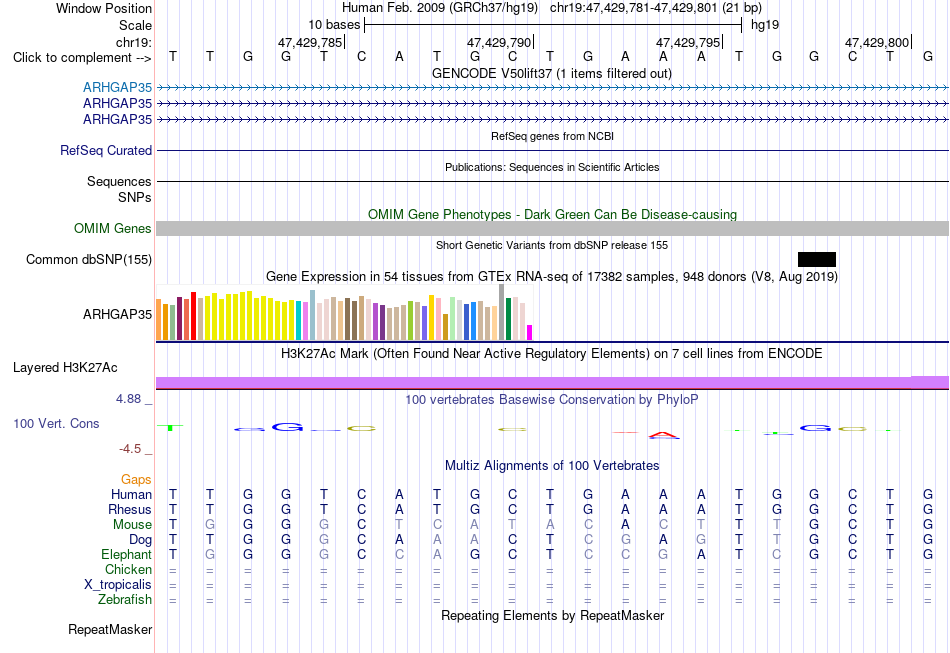
Task: Click the tall gray GTEx expression bar
Action: click(502, 312)
